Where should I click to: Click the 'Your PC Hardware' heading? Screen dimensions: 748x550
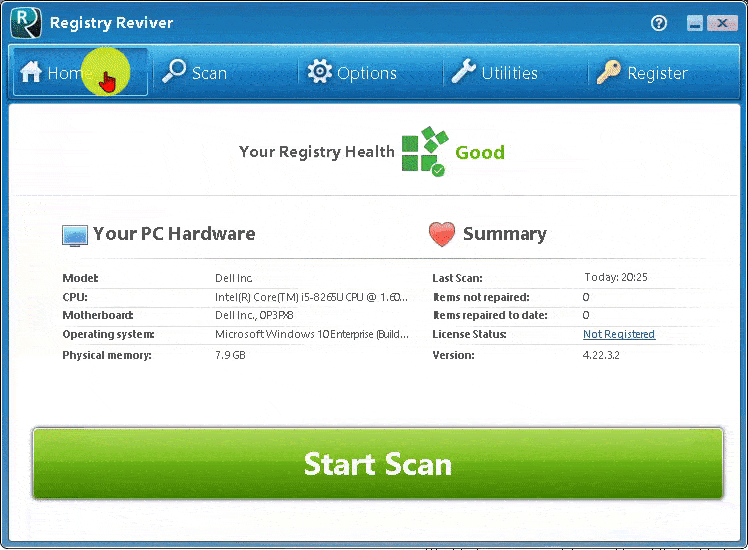pos(174,234)
